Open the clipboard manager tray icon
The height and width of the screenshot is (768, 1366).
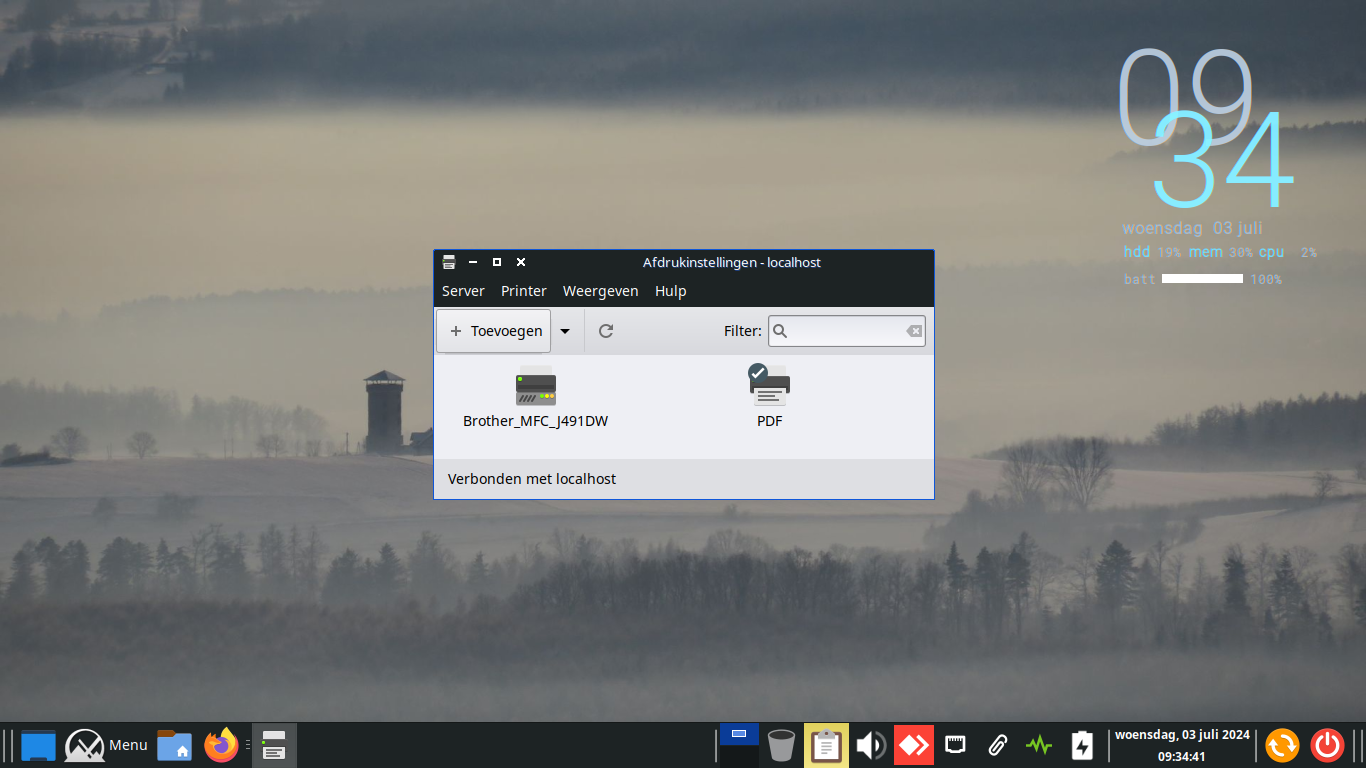click(x=826, y=745)
